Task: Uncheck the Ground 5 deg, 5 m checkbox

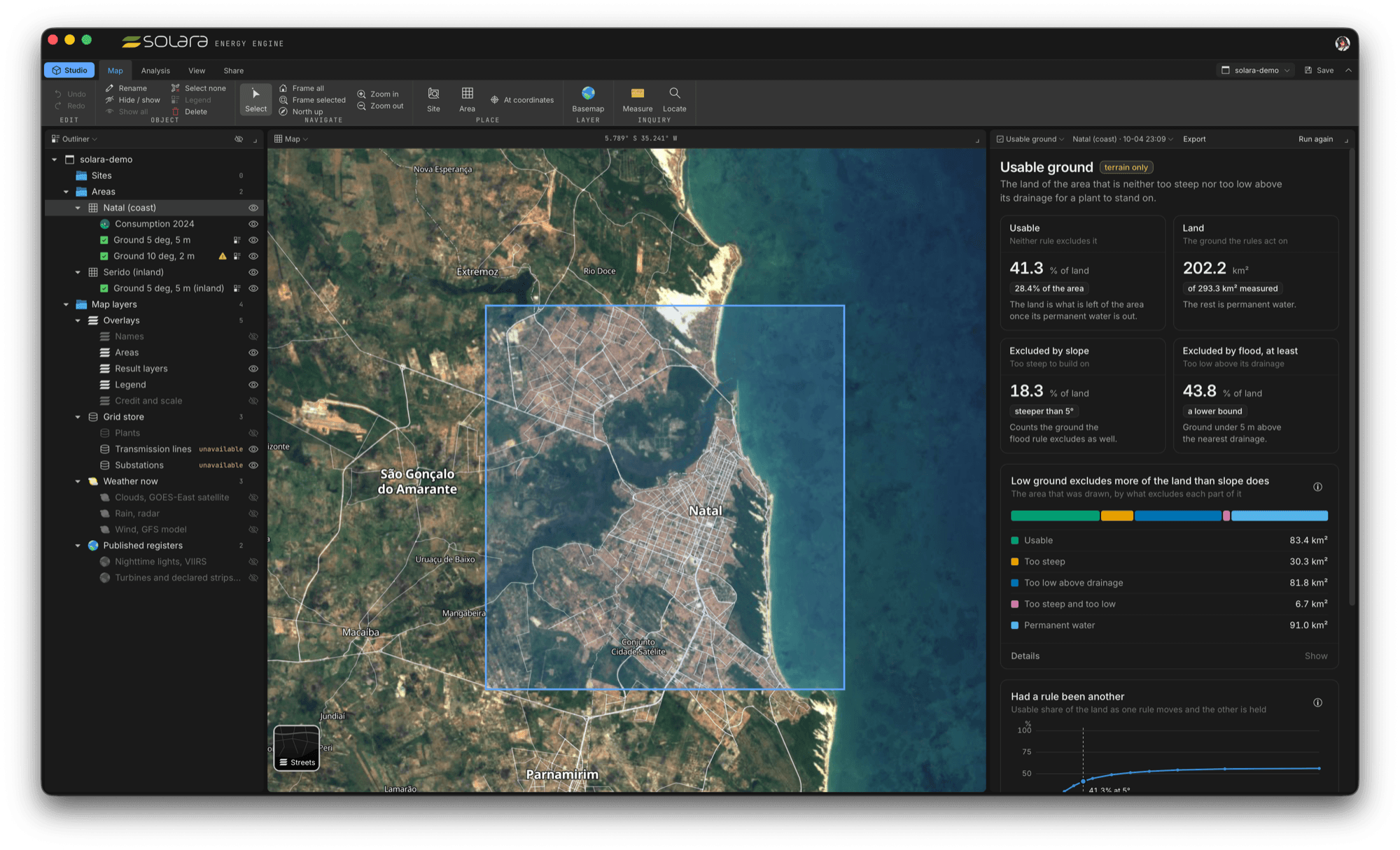Action: point(104,240)
